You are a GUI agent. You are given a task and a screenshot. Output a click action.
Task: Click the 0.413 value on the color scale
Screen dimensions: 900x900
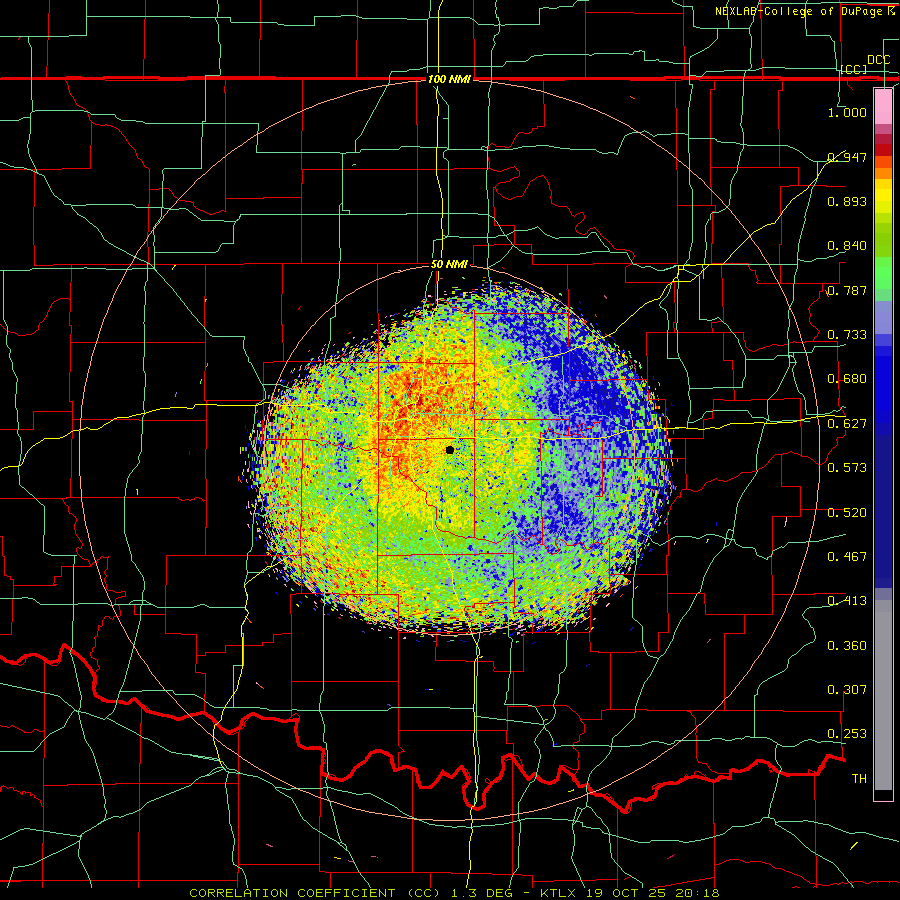[847, 601]
